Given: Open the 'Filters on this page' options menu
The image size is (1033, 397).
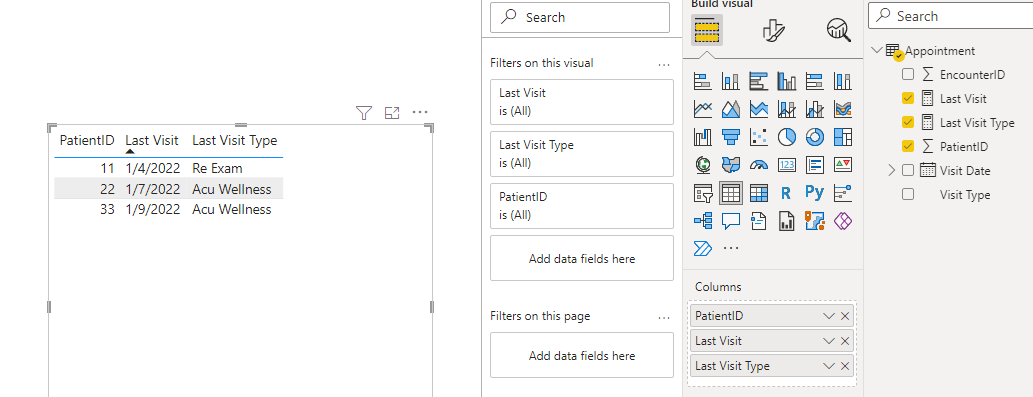Looking at the screenshot, I should (x=664, y=317).
